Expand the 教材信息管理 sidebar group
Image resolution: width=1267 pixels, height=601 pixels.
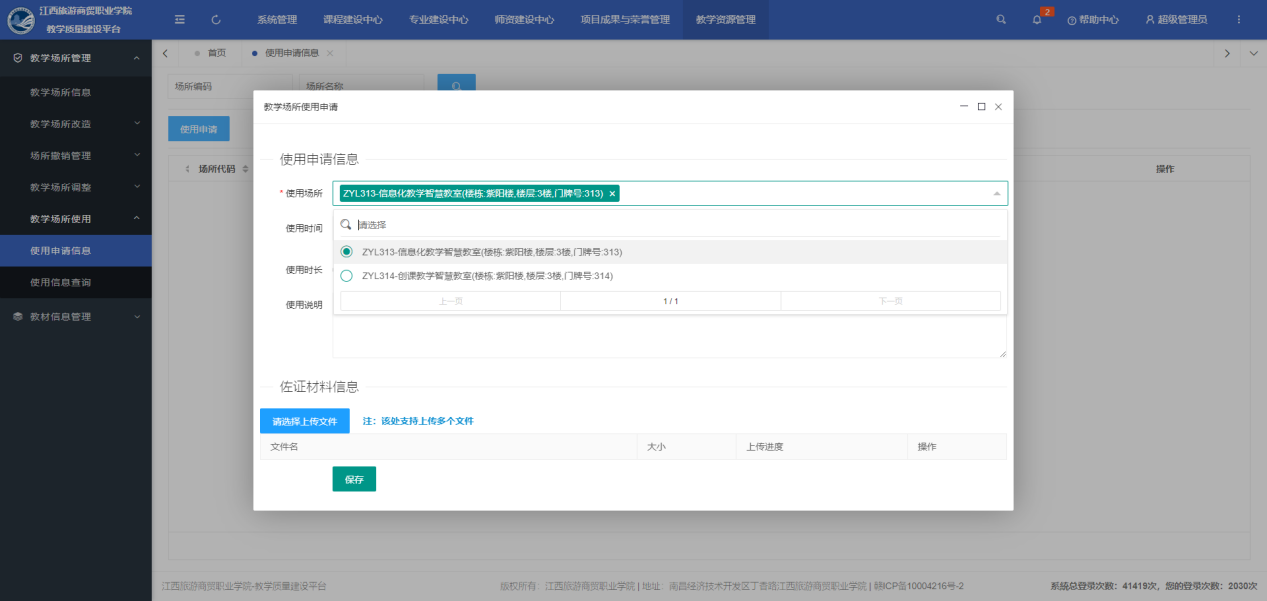pyautogui.click(x=137, y=317)
